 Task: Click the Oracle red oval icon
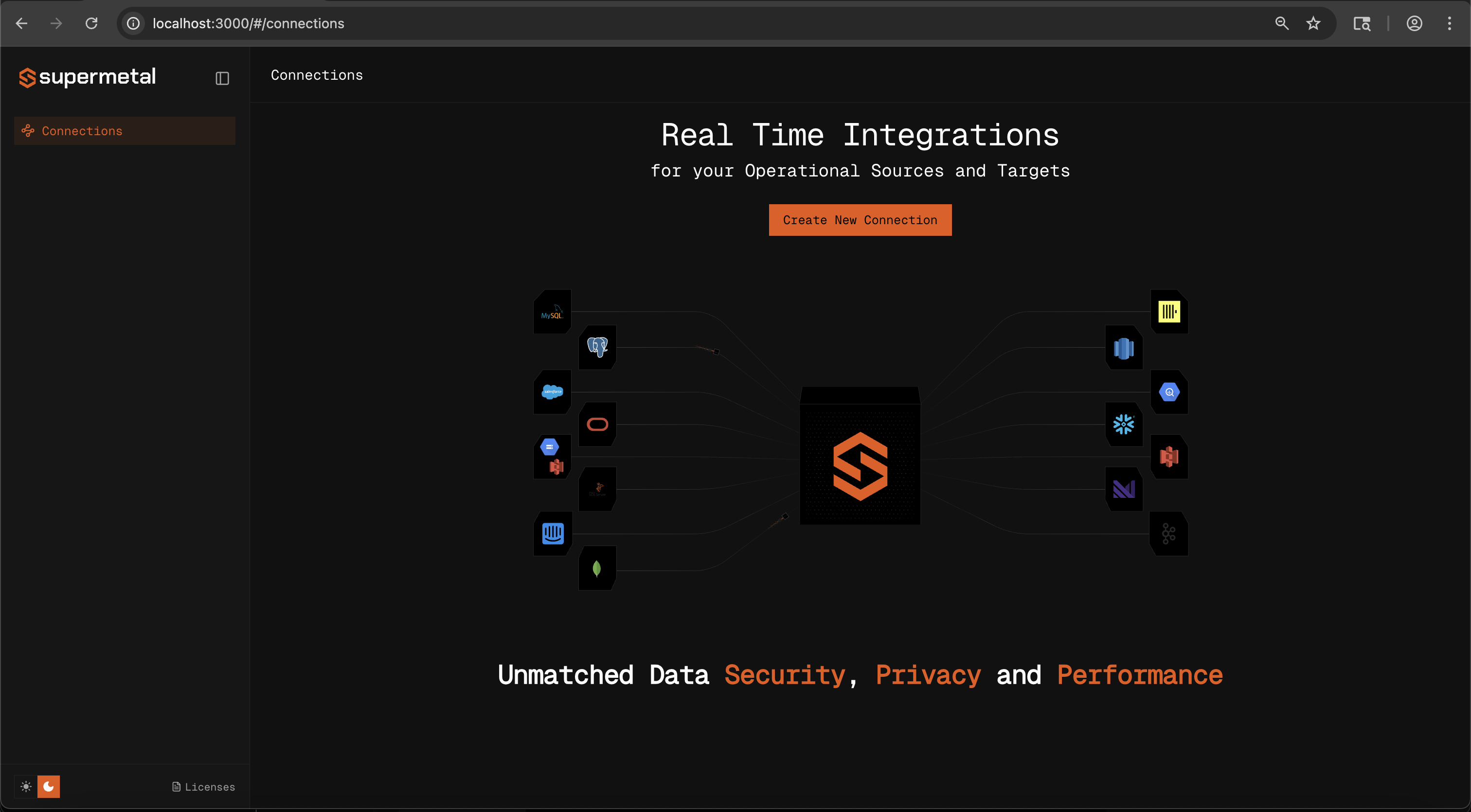coord(597,424)
